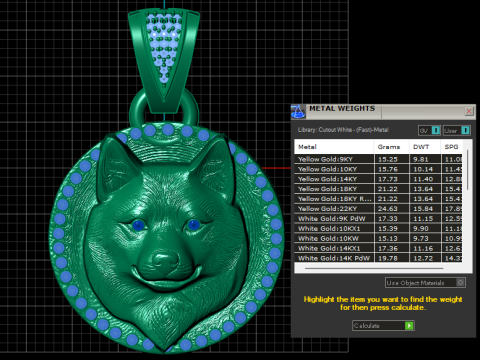Image resolution: width=480 pixels, height=360 pixels.
Task: Select the White Gold:10KX1 row
Action: tap(378, 228)
